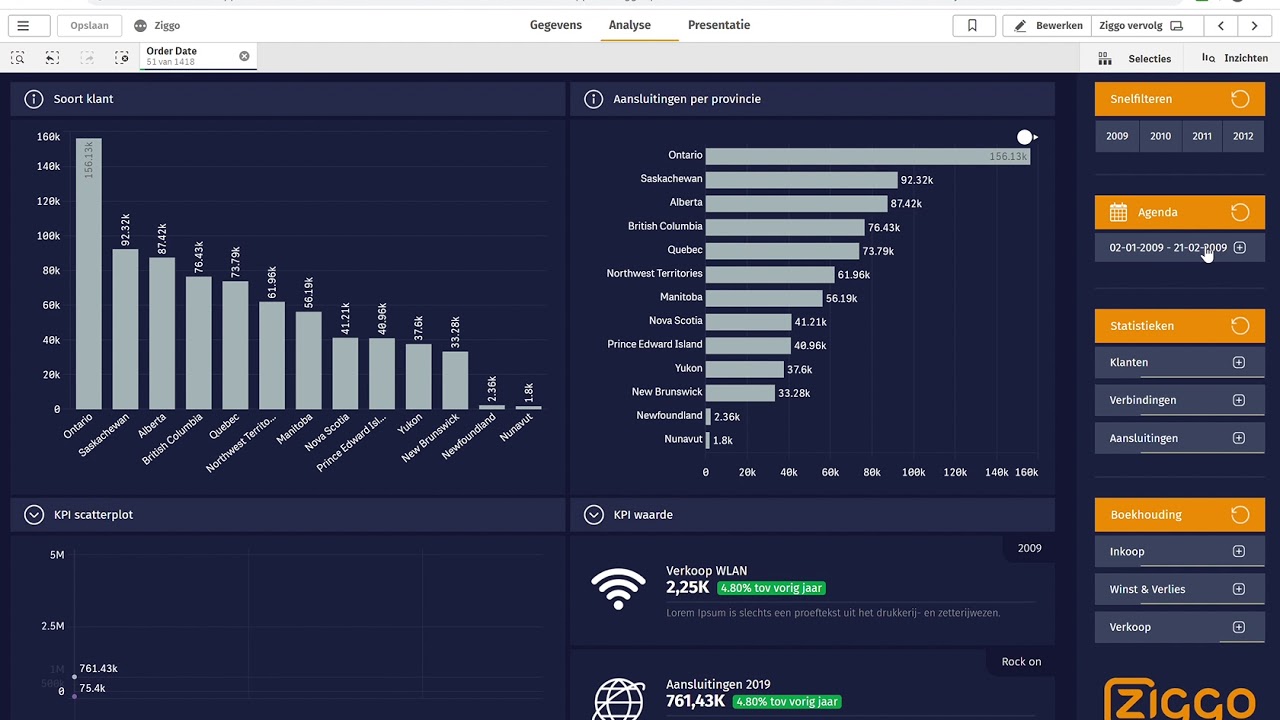This screenshot has width=1280, height=720.
Task: Click the Selecties grid icon
Action: 1105,58
